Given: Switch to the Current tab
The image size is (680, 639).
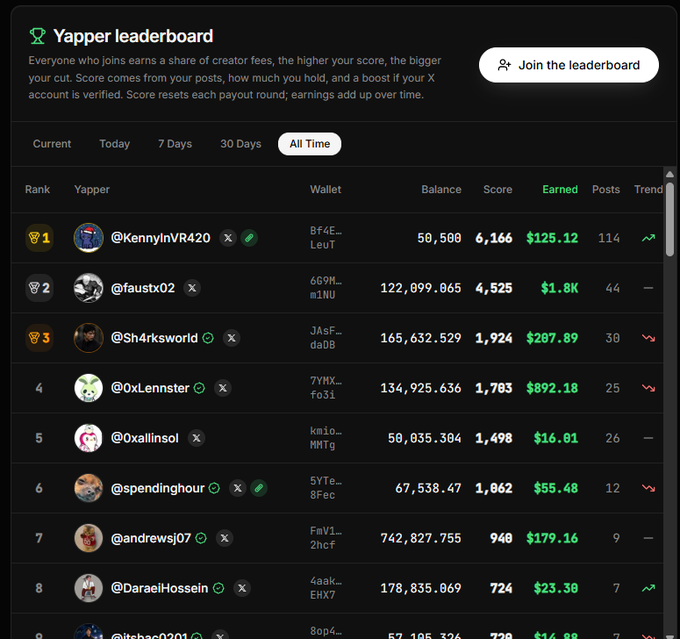Looking at the screenshot, I should [52, 144].
